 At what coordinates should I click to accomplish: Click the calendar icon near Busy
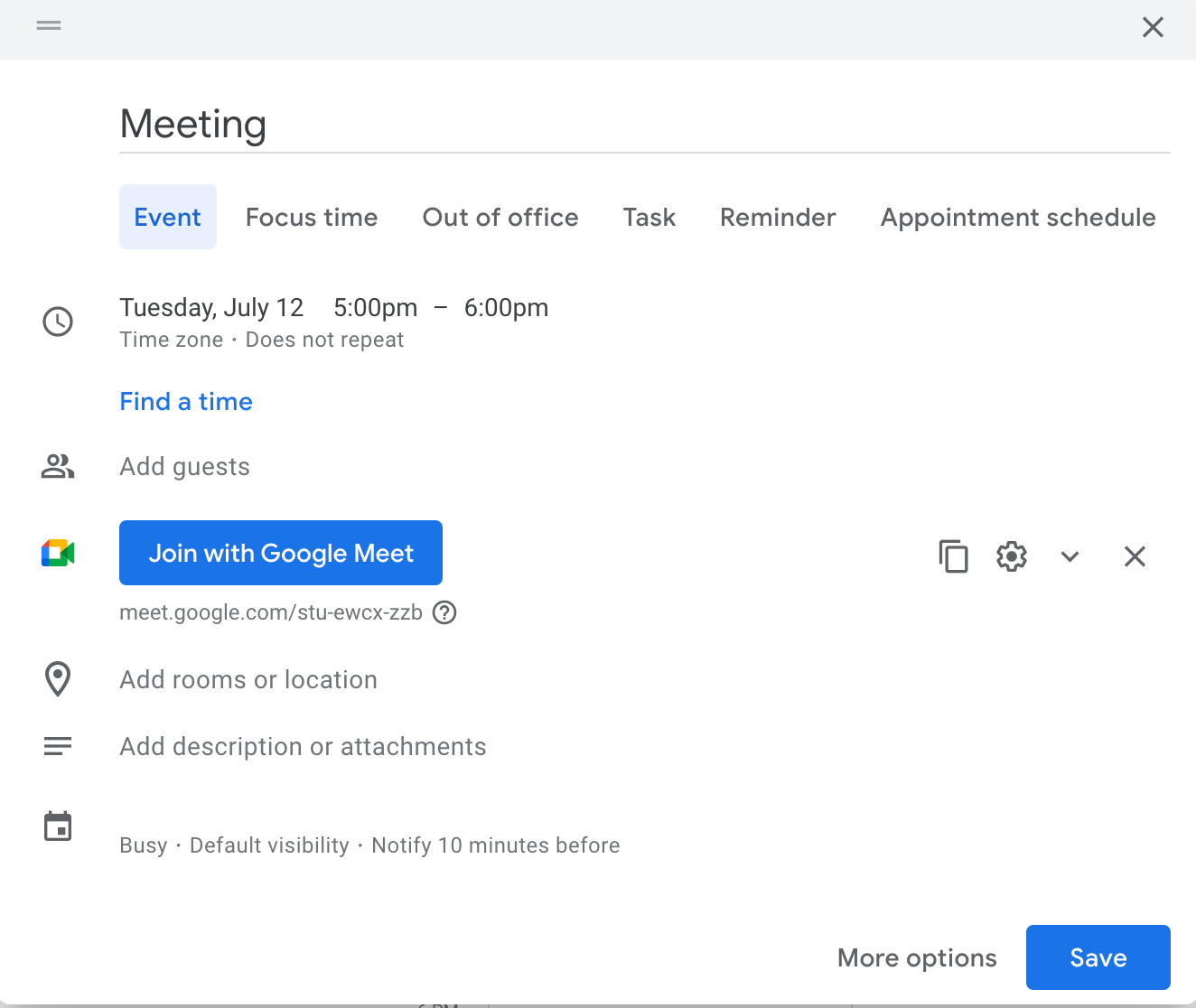tap(58, 826)
